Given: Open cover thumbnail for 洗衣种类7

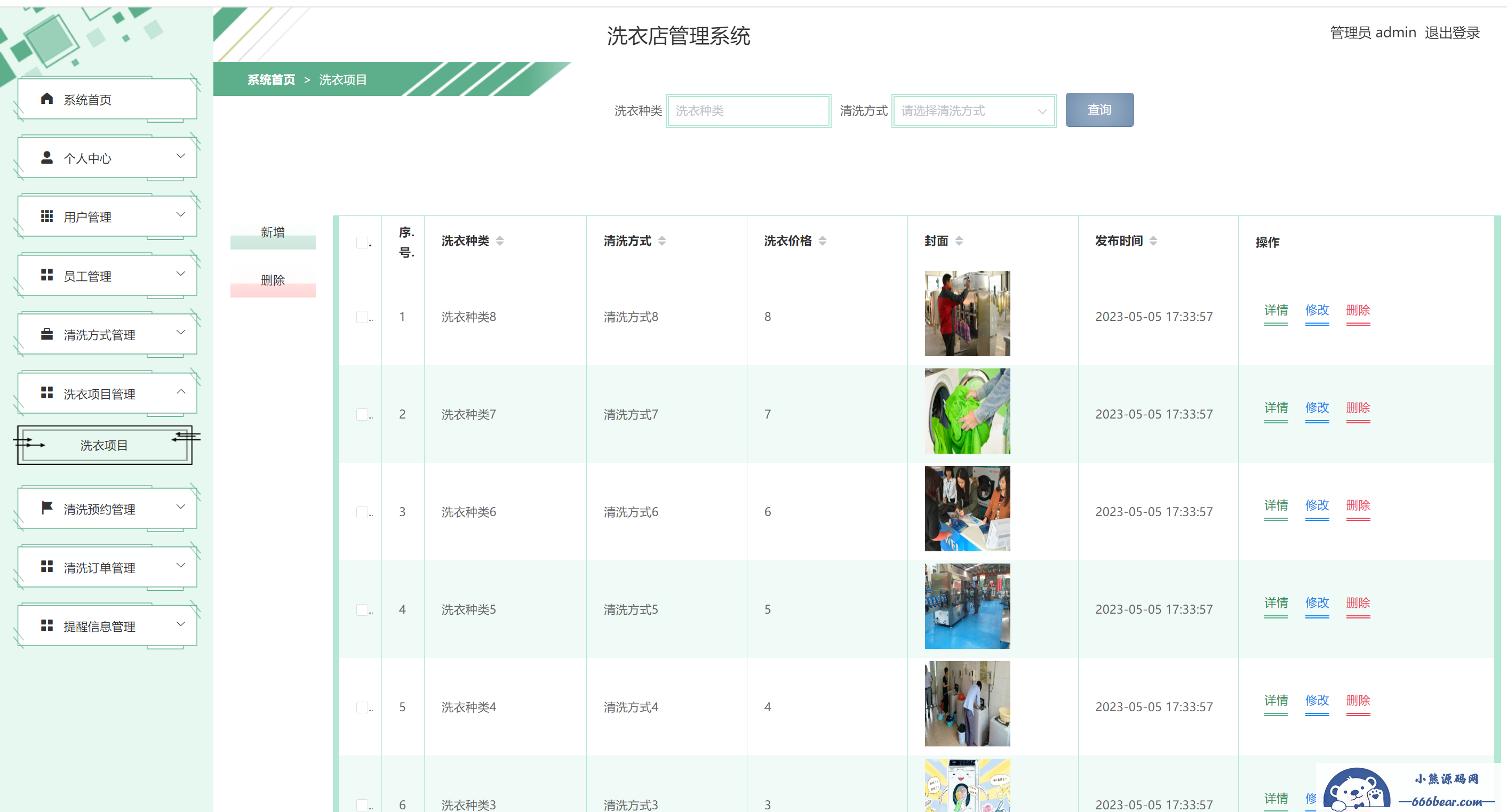Looking at the screenshot, I should tap(967, 411).
